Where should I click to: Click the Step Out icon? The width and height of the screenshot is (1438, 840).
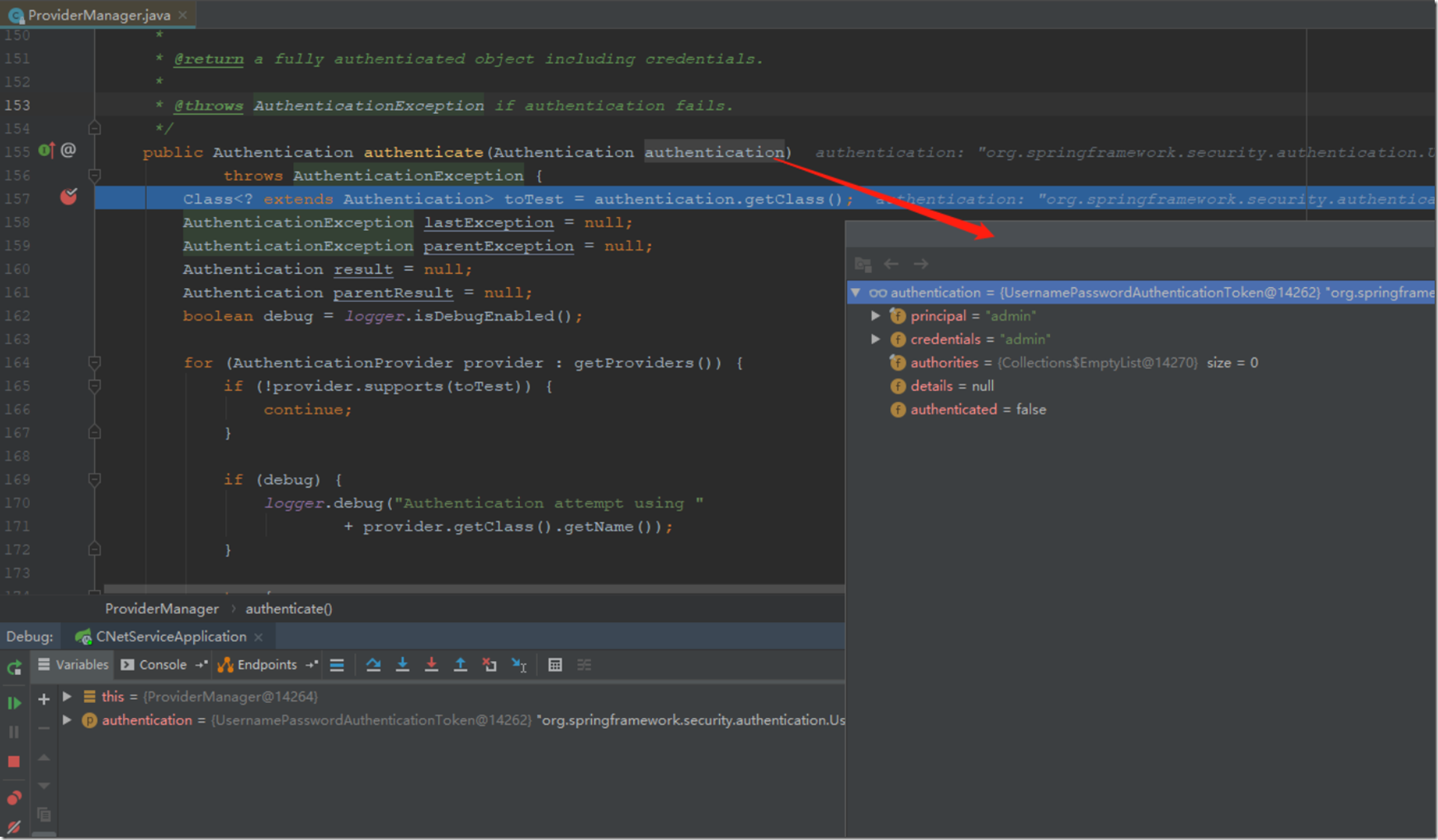(x=461, y=665)
